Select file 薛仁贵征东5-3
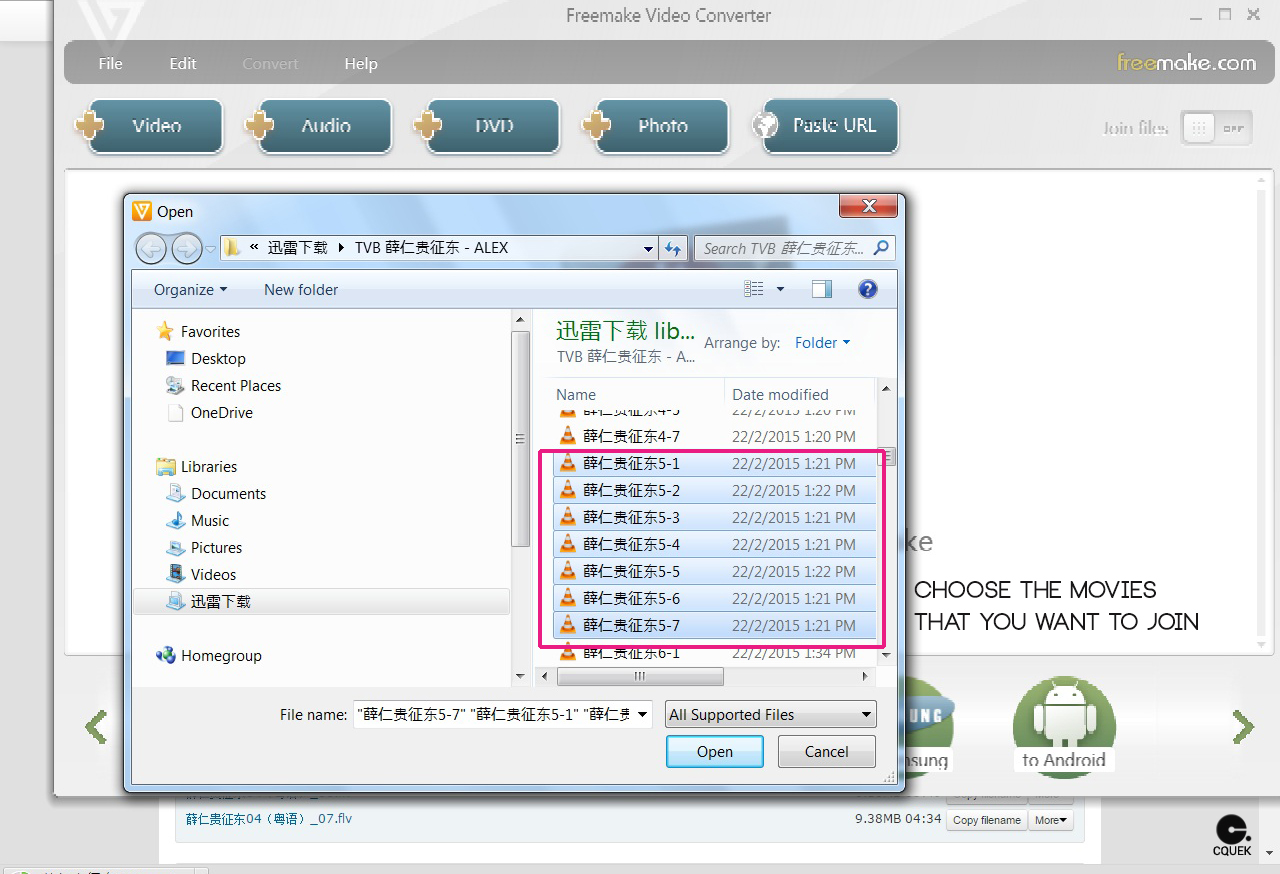The image size is (1280, 874). coord(715,518)
